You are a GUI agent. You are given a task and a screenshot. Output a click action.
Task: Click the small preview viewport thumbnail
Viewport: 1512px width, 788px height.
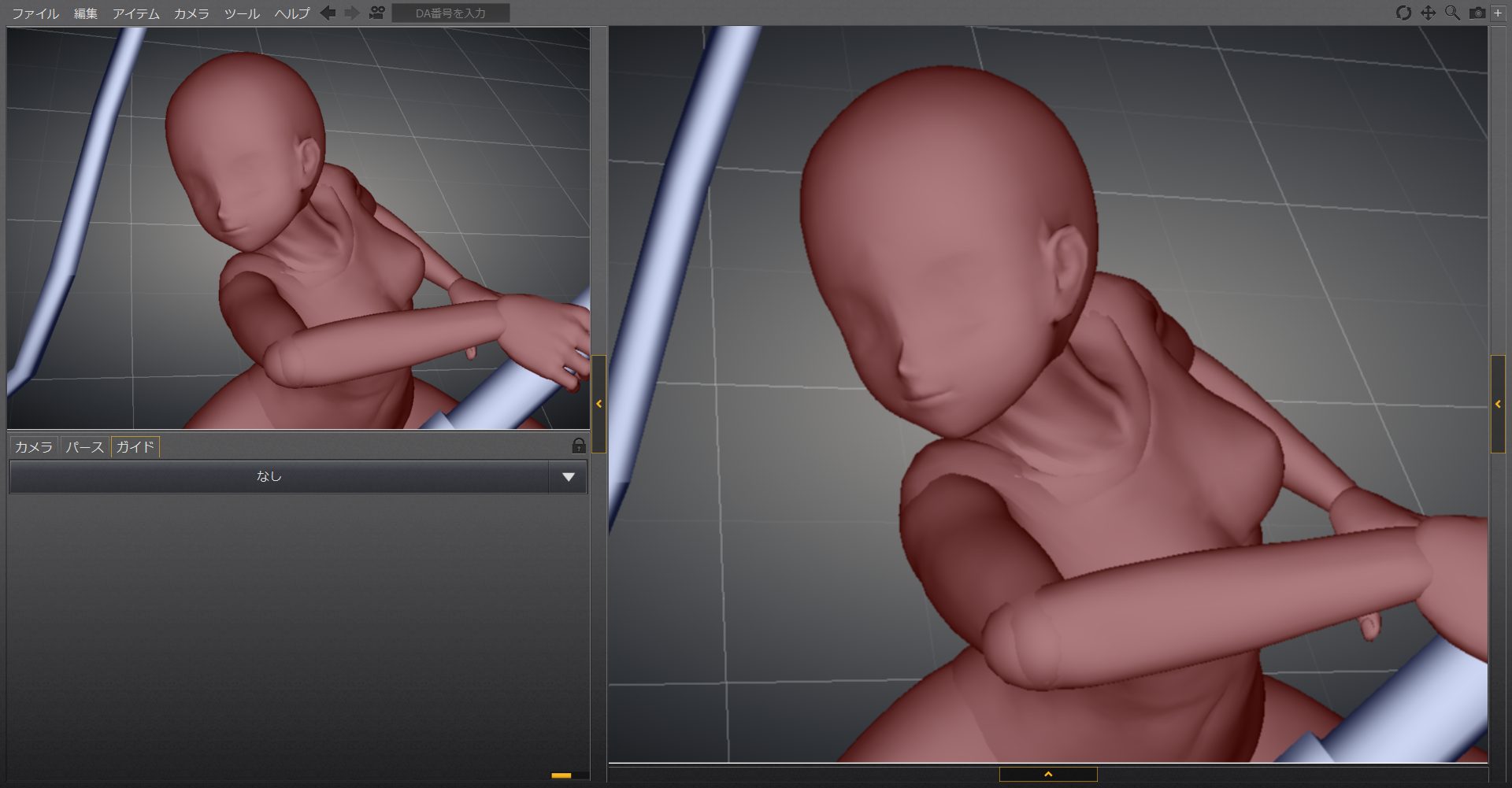298,228
